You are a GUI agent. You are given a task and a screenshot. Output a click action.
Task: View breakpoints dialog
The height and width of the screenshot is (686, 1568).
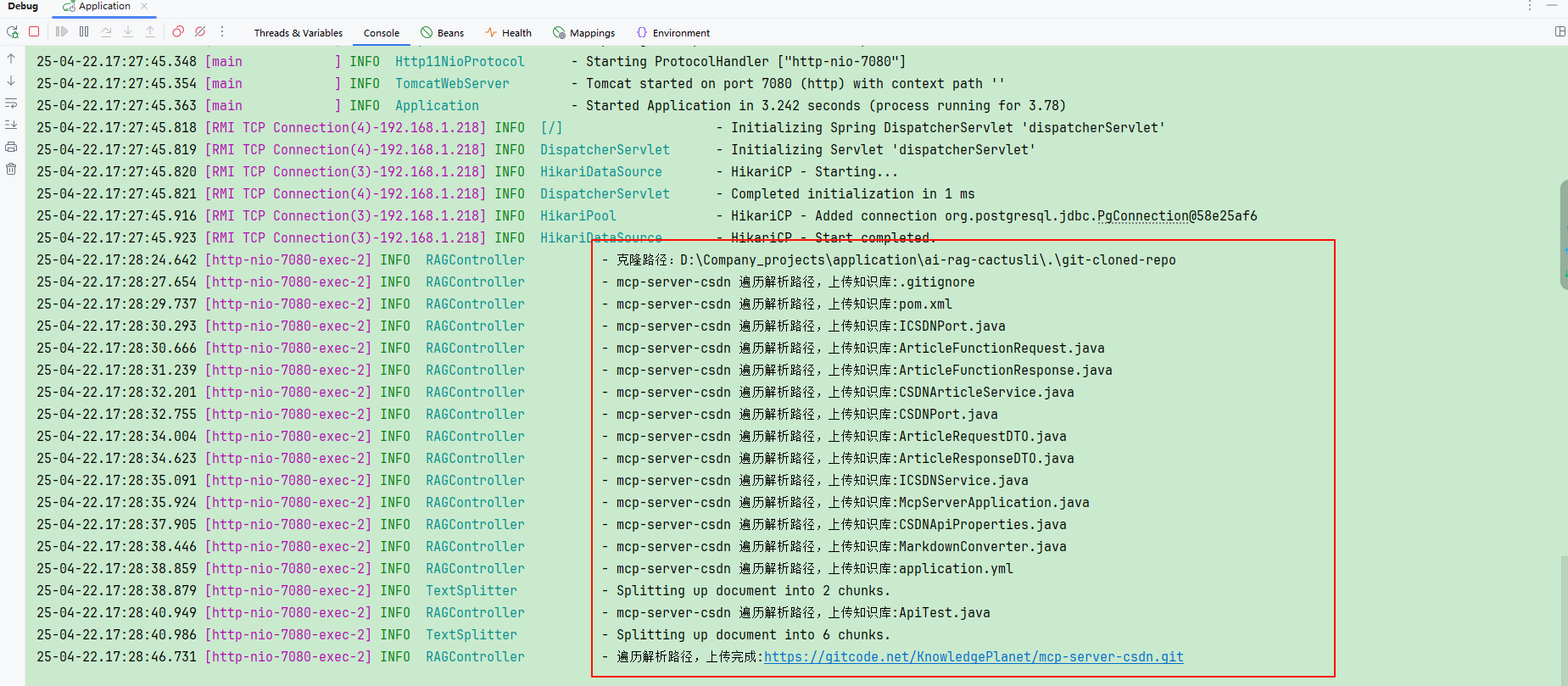pos(178,31)
